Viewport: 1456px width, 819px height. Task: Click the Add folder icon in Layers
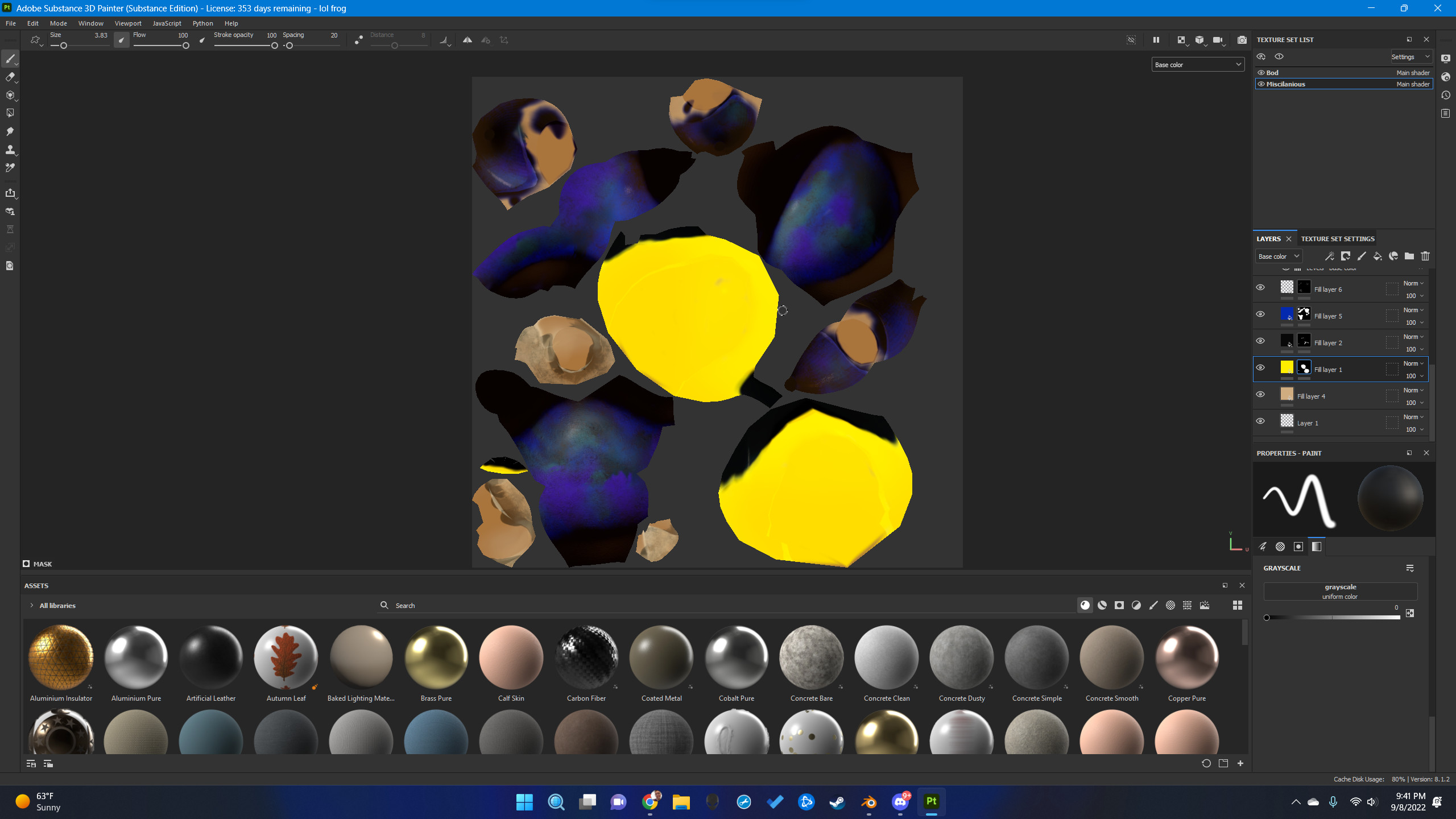click(1409, 256)
